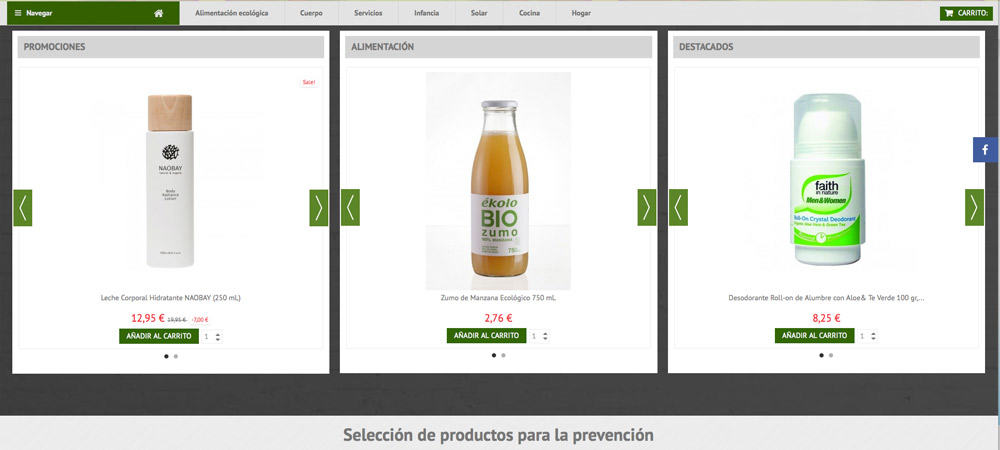Add NAOBAY body lotion to cart

click(x=159, y=336)
